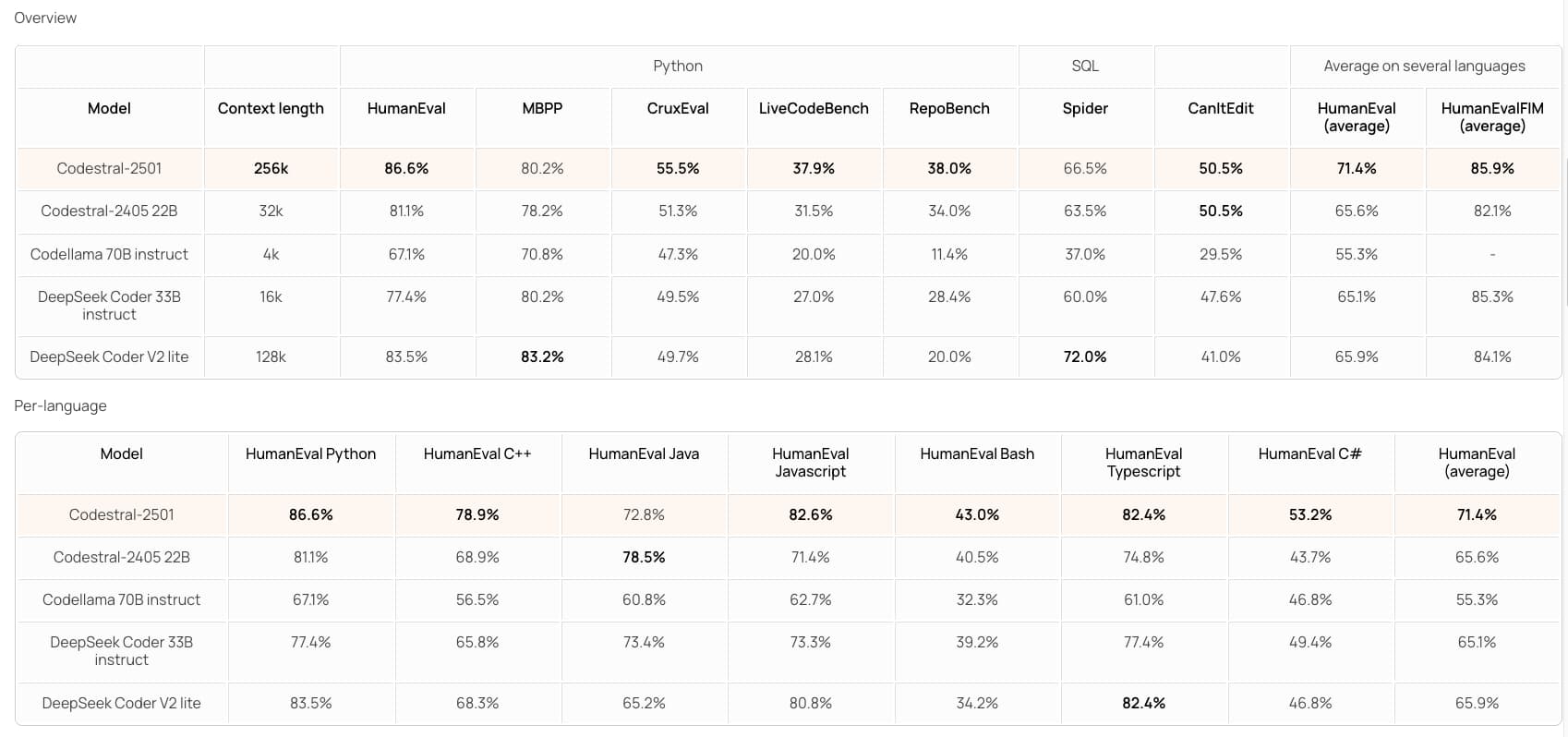The width and height of the screenshot is (1568, 737).
Task: Click the HumanEvalFIM (average) header
Action: (1491, 116)
